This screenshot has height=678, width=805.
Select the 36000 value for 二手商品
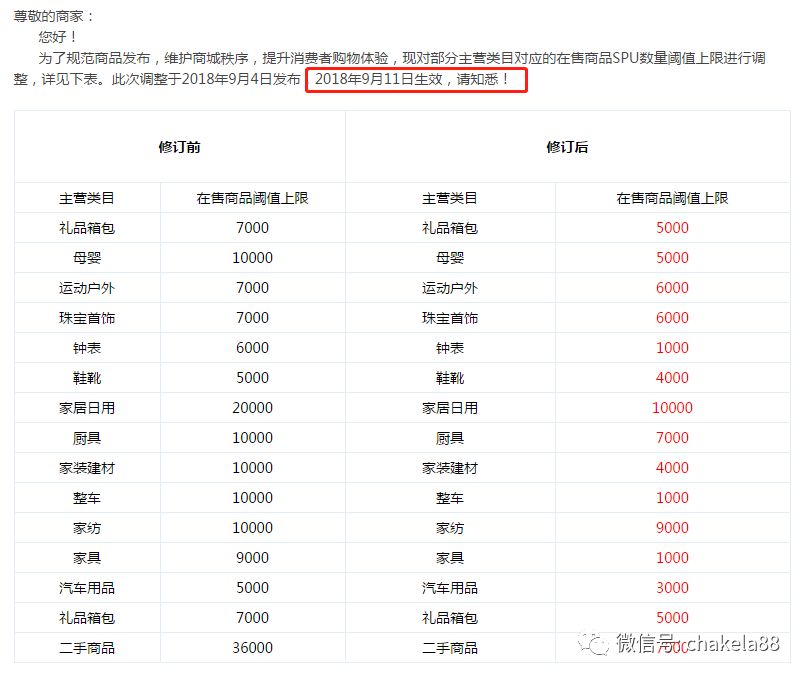pos(252,648)
